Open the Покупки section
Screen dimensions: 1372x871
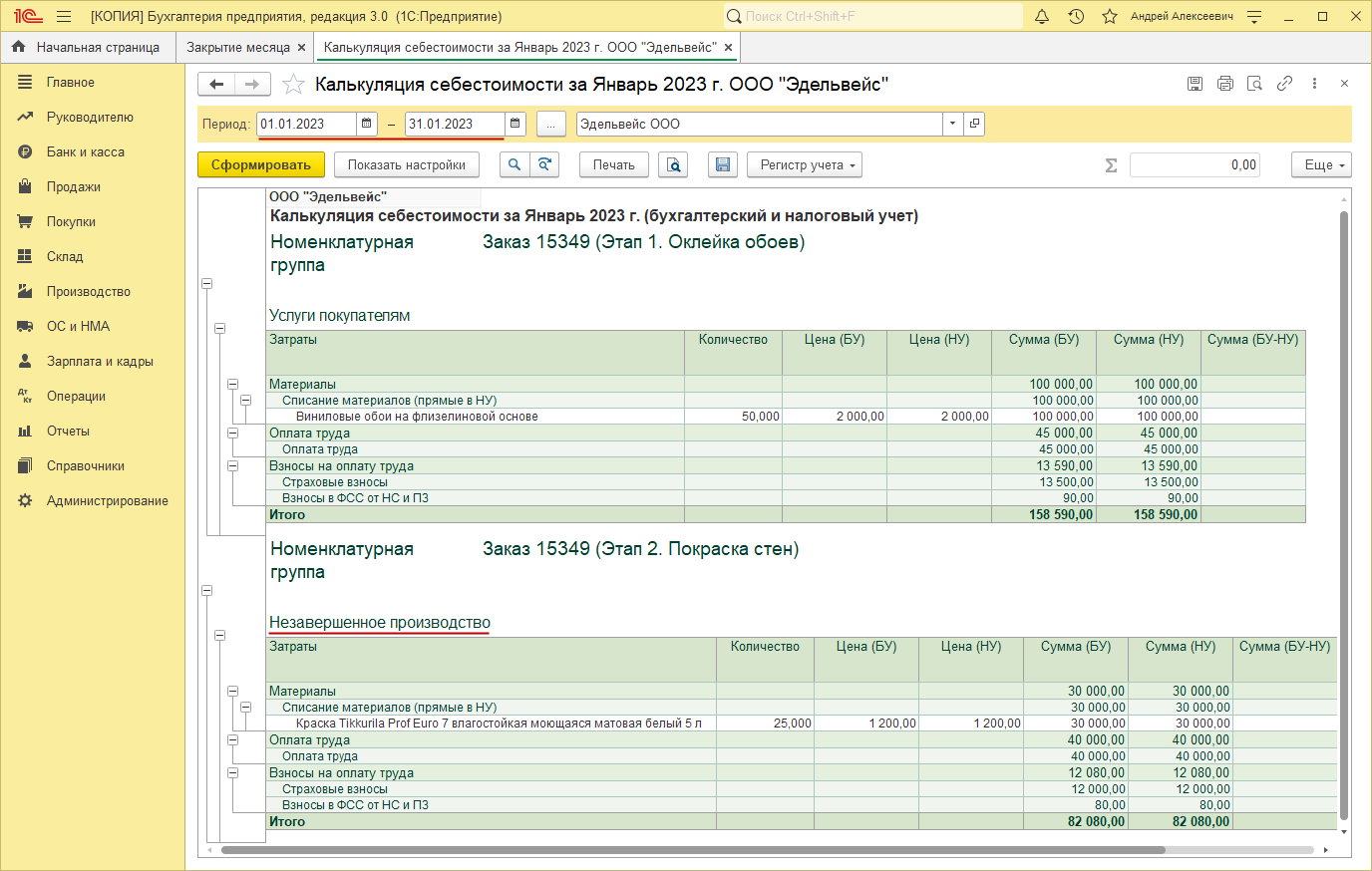(92, 222)
